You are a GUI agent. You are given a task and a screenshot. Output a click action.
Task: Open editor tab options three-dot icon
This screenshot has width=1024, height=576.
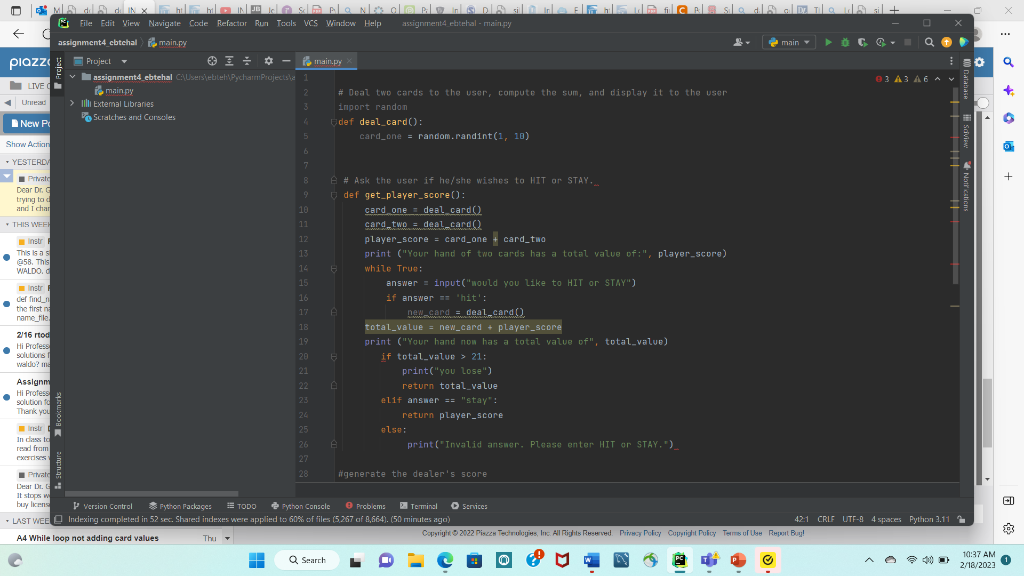point(951,61)
